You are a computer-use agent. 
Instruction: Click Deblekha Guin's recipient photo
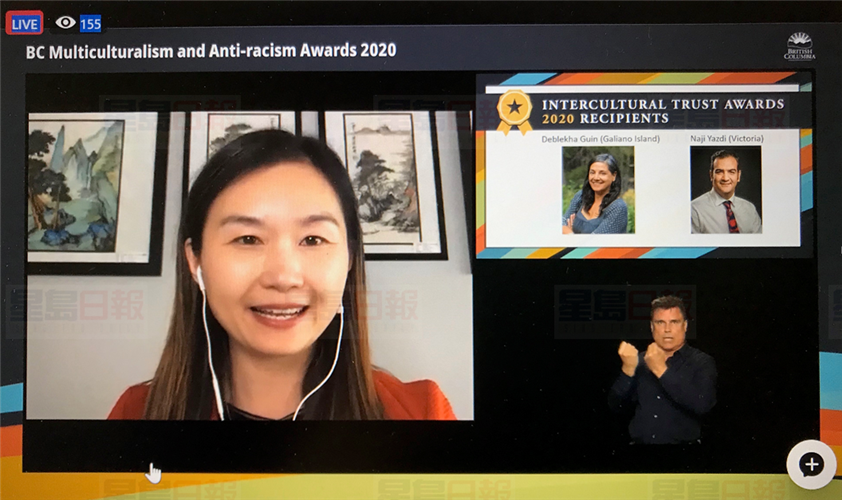(x=597, y=190)
